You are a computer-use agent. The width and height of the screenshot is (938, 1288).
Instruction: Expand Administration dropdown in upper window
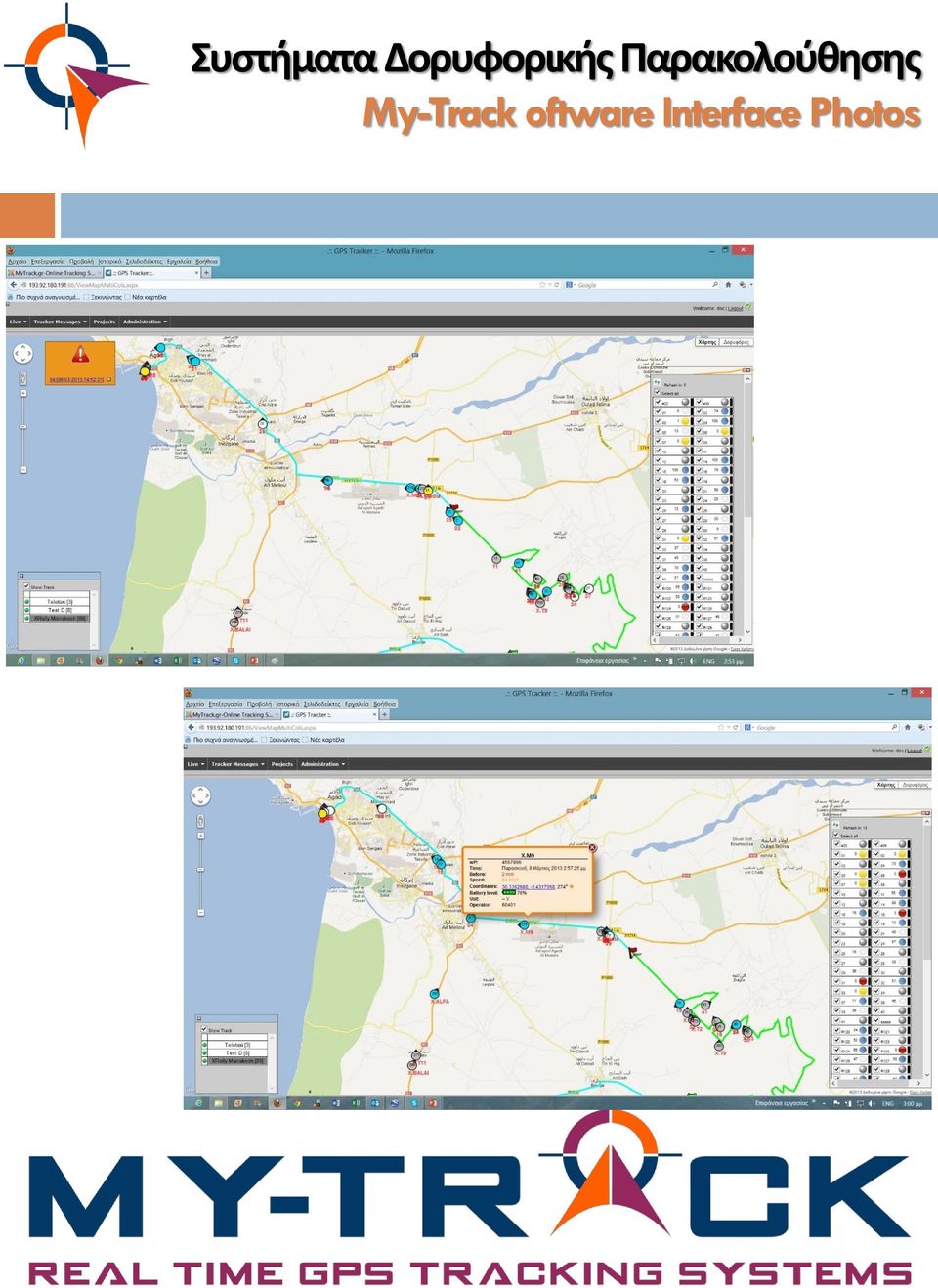145,322
